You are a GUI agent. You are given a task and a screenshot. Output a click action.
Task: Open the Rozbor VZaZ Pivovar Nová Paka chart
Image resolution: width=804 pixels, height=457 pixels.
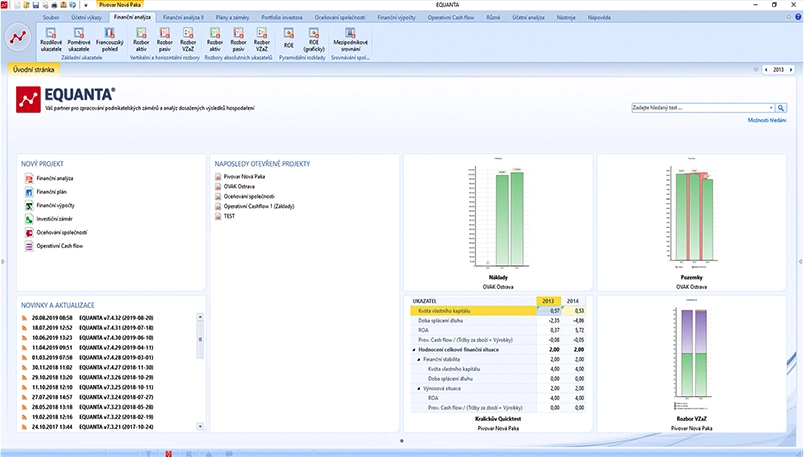click(691, 364)
